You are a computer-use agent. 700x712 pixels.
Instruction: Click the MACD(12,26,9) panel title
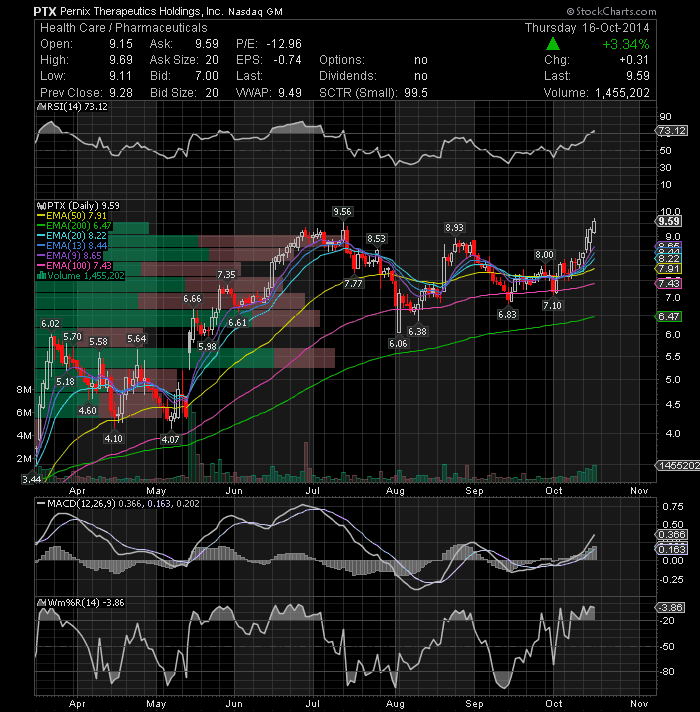[x=81, y=504]
